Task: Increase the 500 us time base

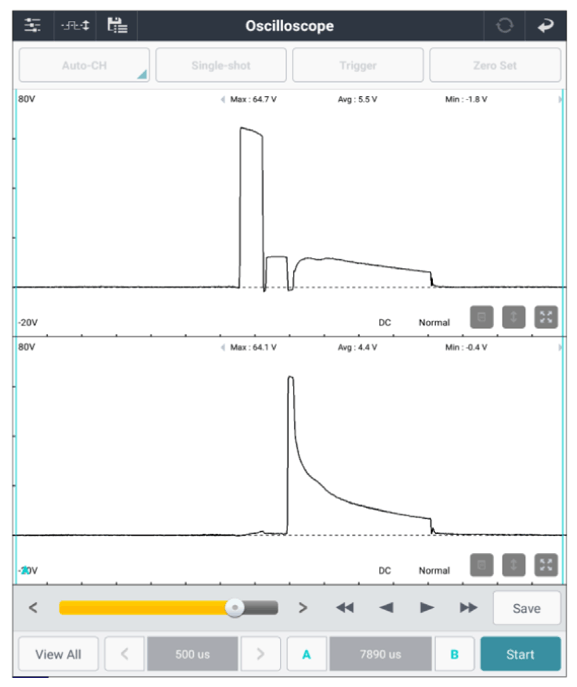Action: click(x=261, y=654)
